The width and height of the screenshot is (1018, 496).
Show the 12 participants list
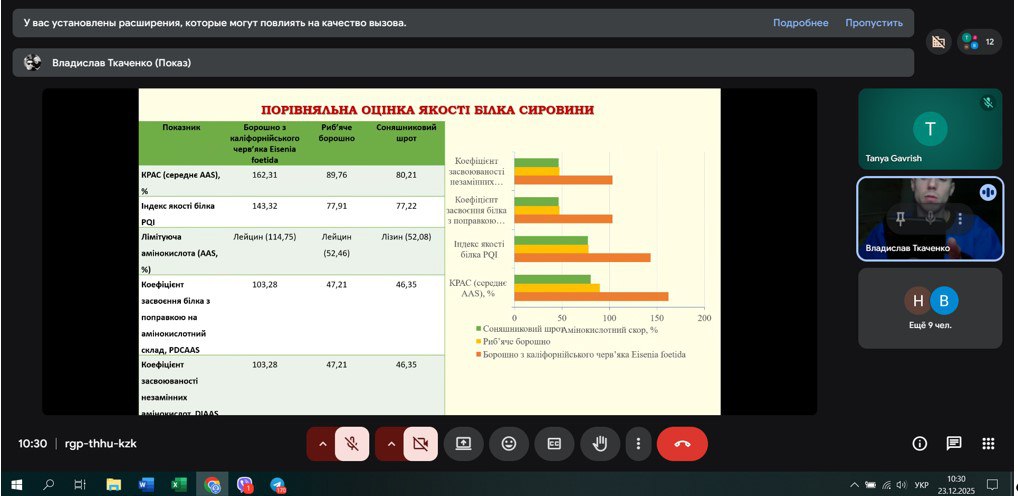(979, 42)
